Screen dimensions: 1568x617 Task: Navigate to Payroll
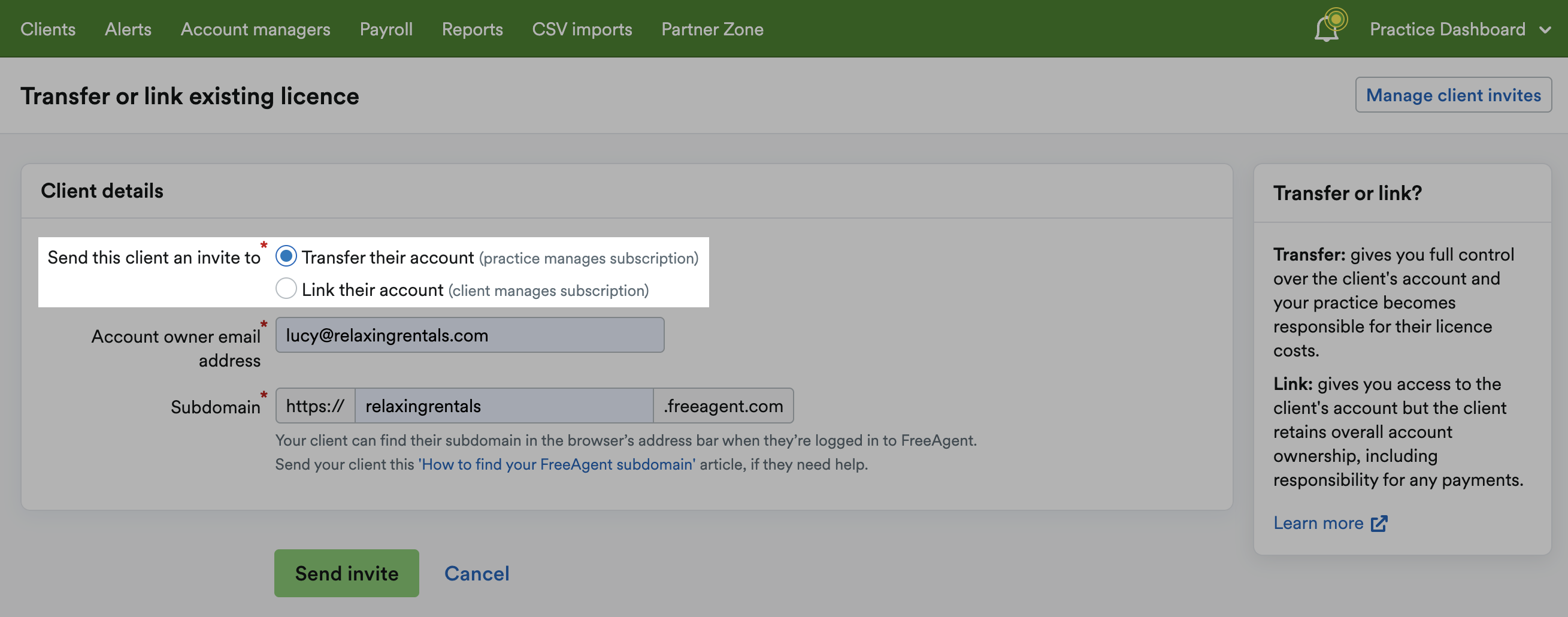pyautogui.click(x=386, y=29)
